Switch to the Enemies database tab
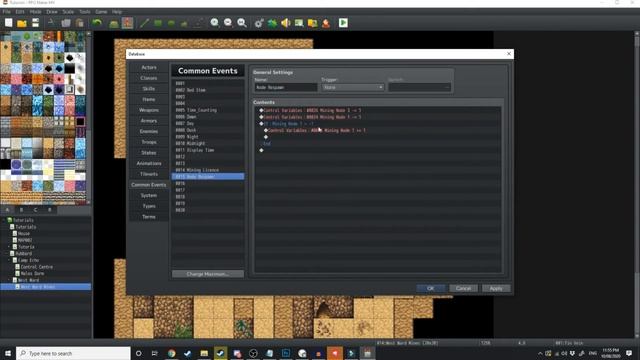 [x=149, y=131]
